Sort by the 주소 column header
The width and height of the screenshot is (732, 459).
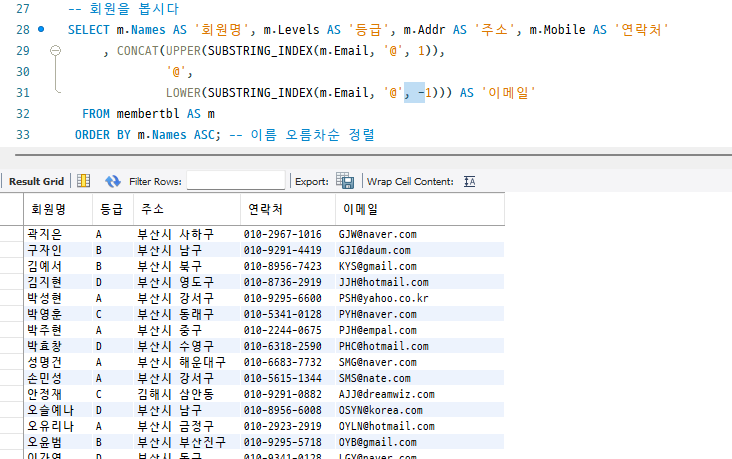[187, 209]
